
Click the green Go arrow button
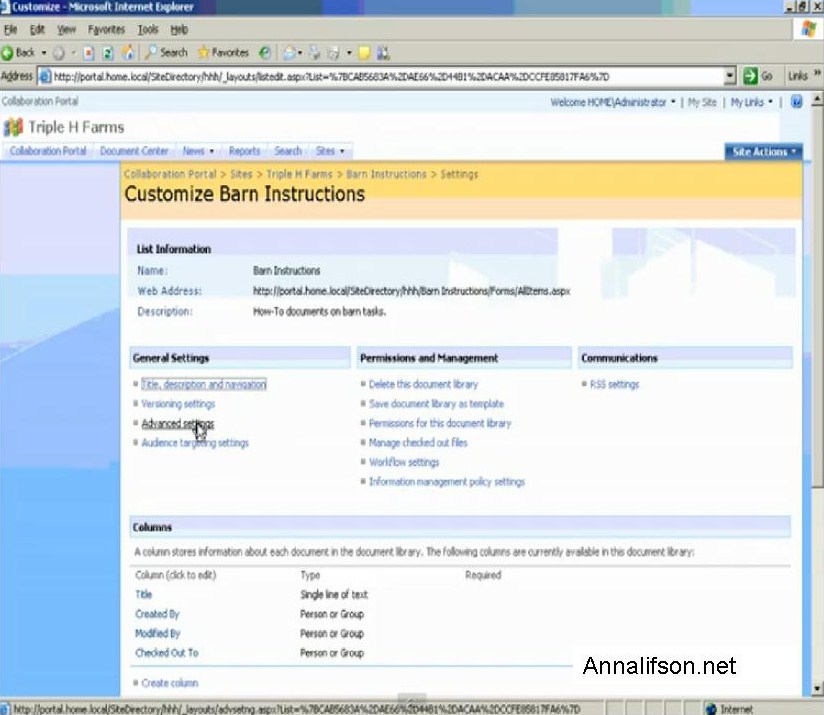coord(750,76)
